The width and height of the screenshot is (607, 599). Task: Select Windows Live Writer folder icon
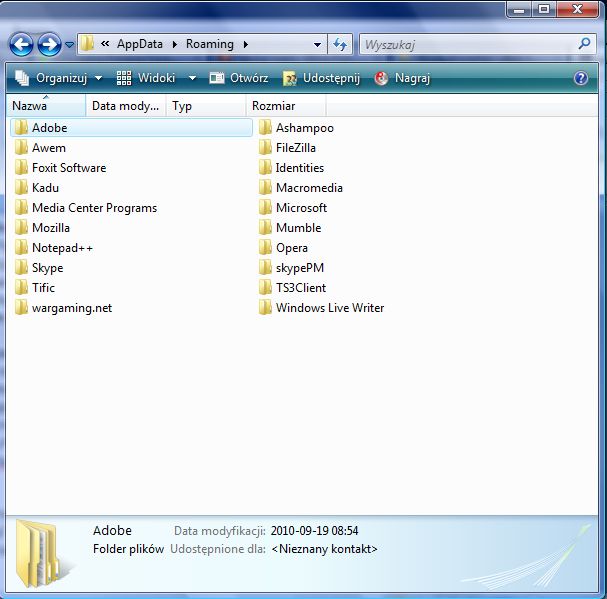point(265,308)
